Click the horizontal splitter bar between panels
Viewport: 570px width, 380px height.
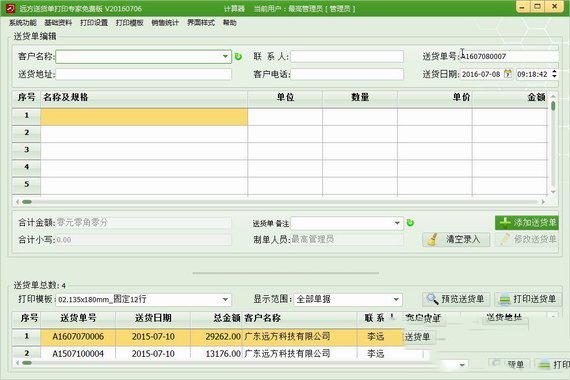pos(286,272)
